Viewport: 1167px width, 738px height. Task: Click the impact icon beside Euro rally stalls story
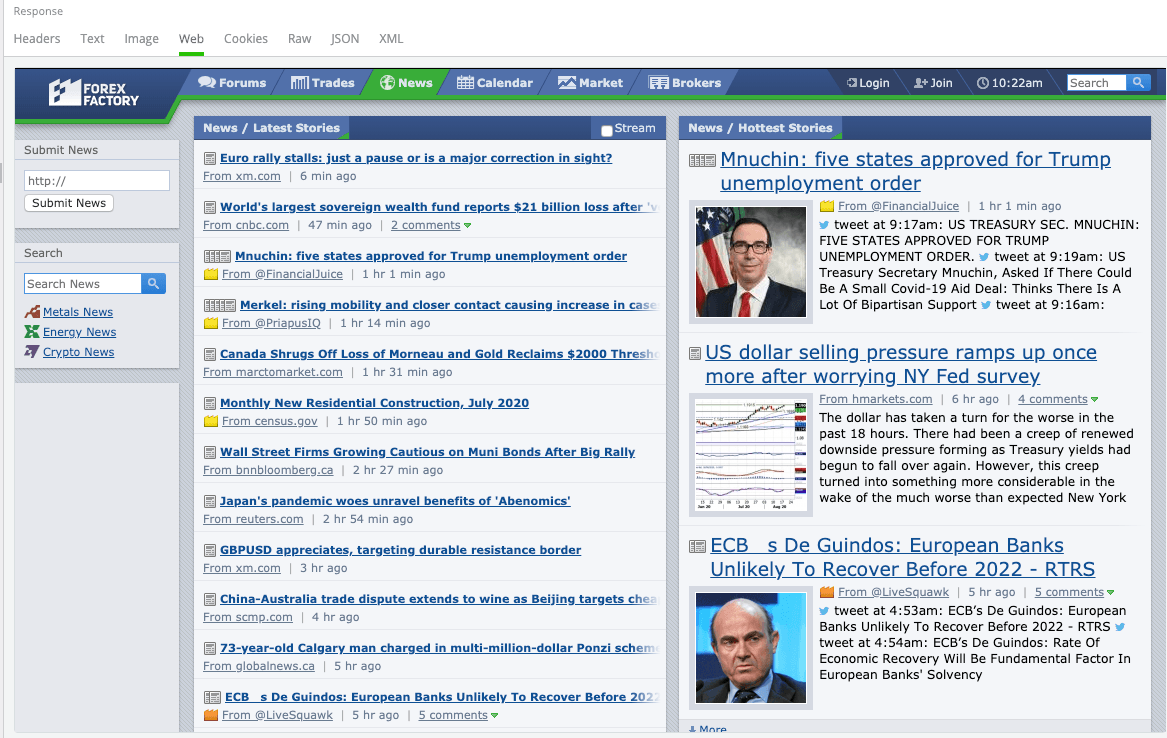(210, 158)
